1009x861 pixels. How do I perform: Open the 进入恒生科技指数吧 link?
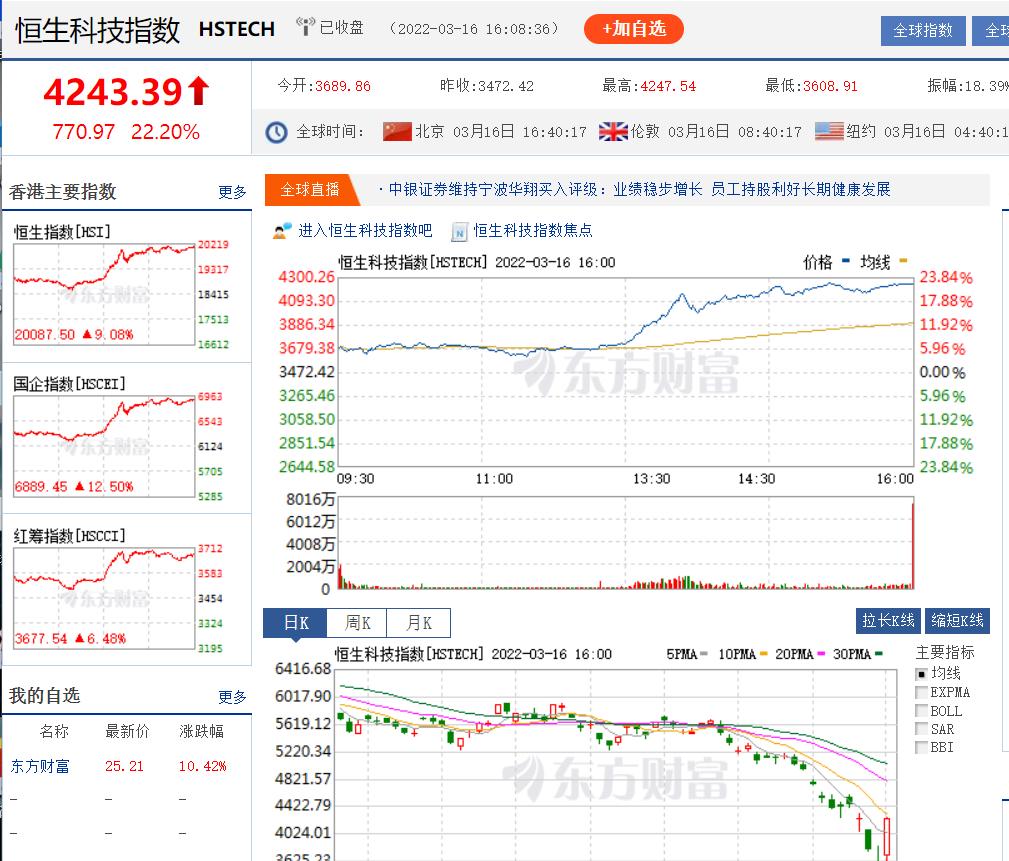point(365,230)
